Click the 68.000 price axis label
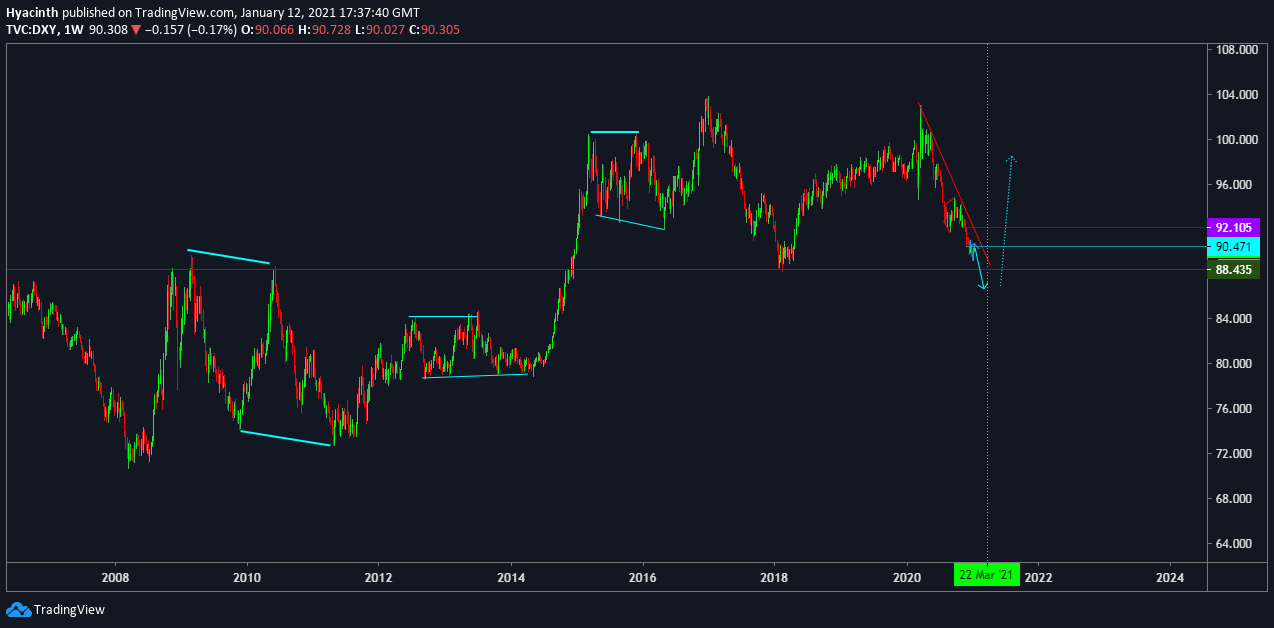This screenshot has height=628, width=1274. [x=1234, y=499]
